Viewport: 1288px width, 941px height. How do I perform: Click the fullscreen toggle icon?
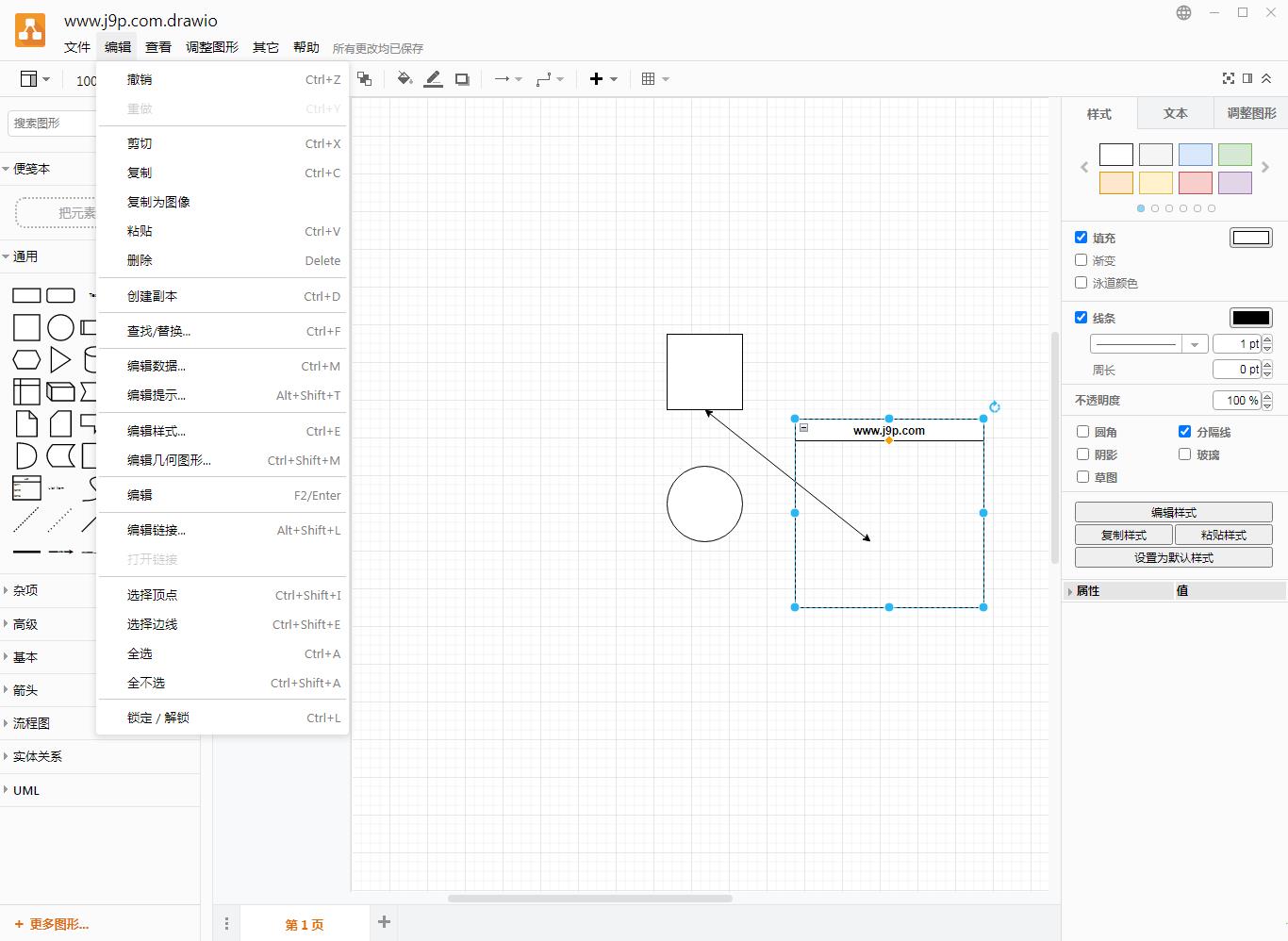click(x=1228, y=78)
